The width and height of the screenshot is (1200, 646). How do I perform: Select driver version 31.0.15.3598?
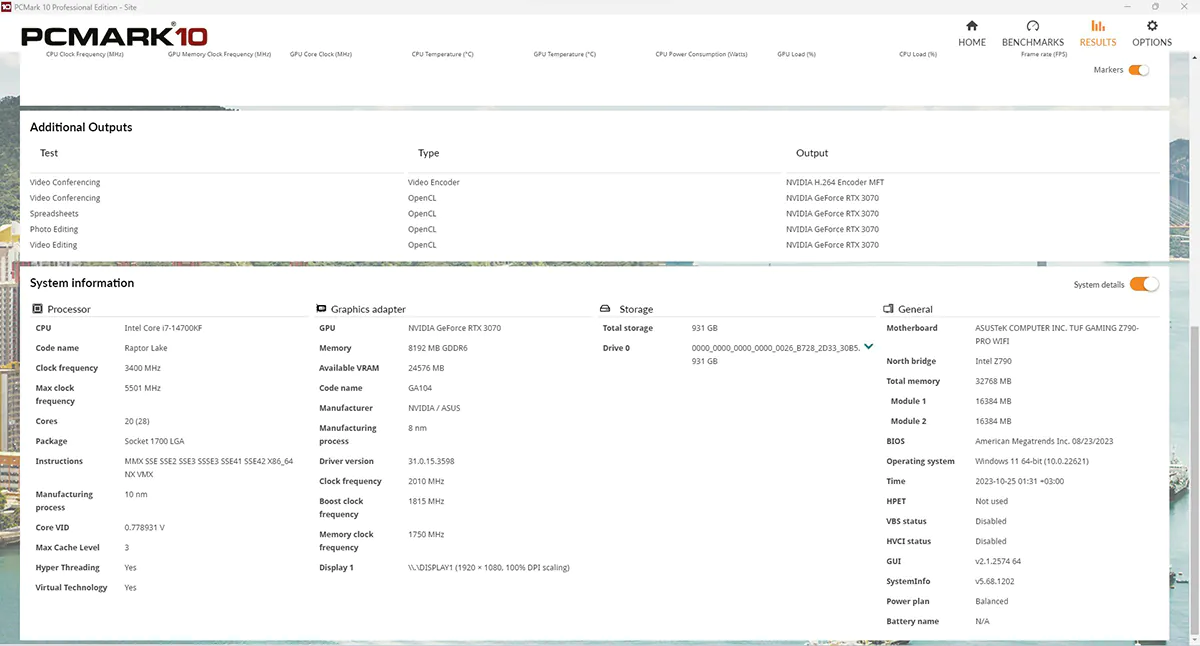432,461
